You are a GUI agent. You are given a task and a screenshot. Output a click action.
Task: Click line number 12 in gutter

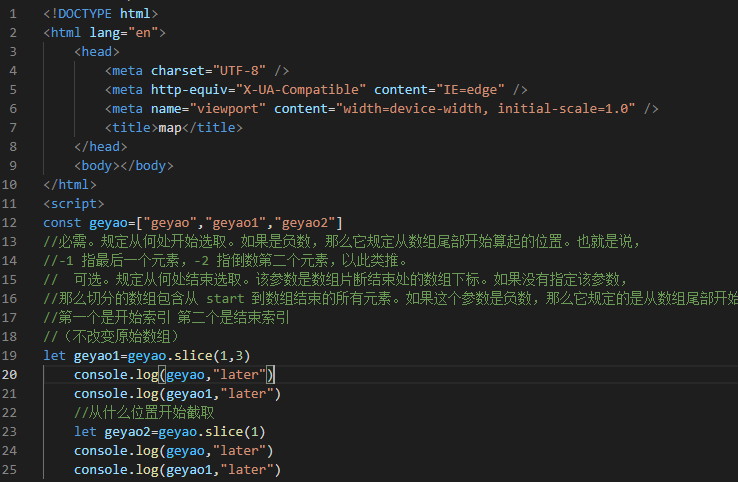pos(9,223)
